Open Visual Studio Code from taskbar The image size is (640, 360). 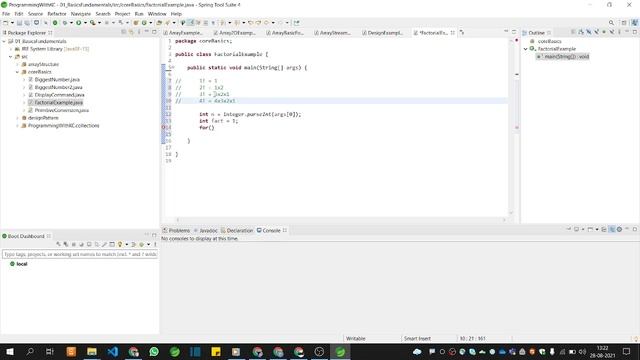tap(113, 351)
